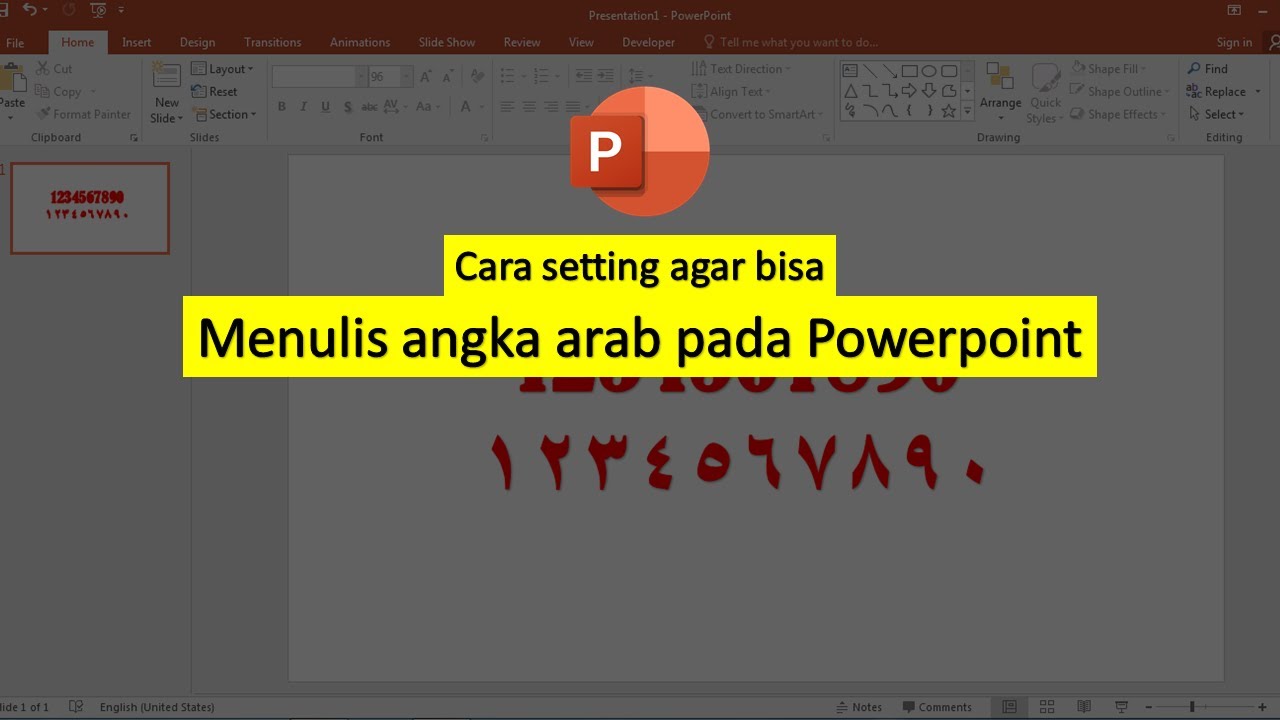Viewport: 1280px width, 720px height.
Task: Select the Text Box shape
Action: (x=850, y=71)
